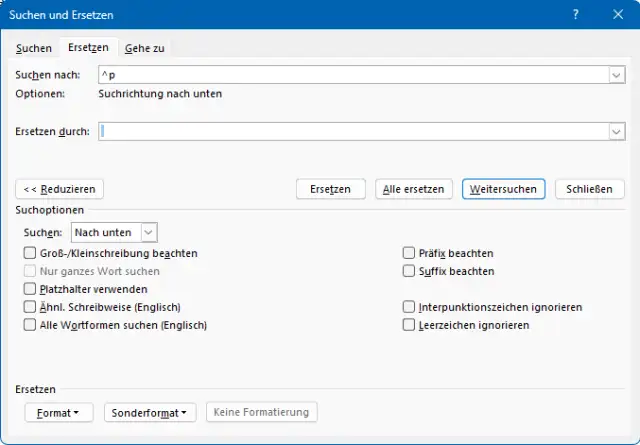Open the Nach unten search direction dropdown
Image resolution: width=640 pixels, height=445 pixels.
pyautogui.click(x=149, y=232)
